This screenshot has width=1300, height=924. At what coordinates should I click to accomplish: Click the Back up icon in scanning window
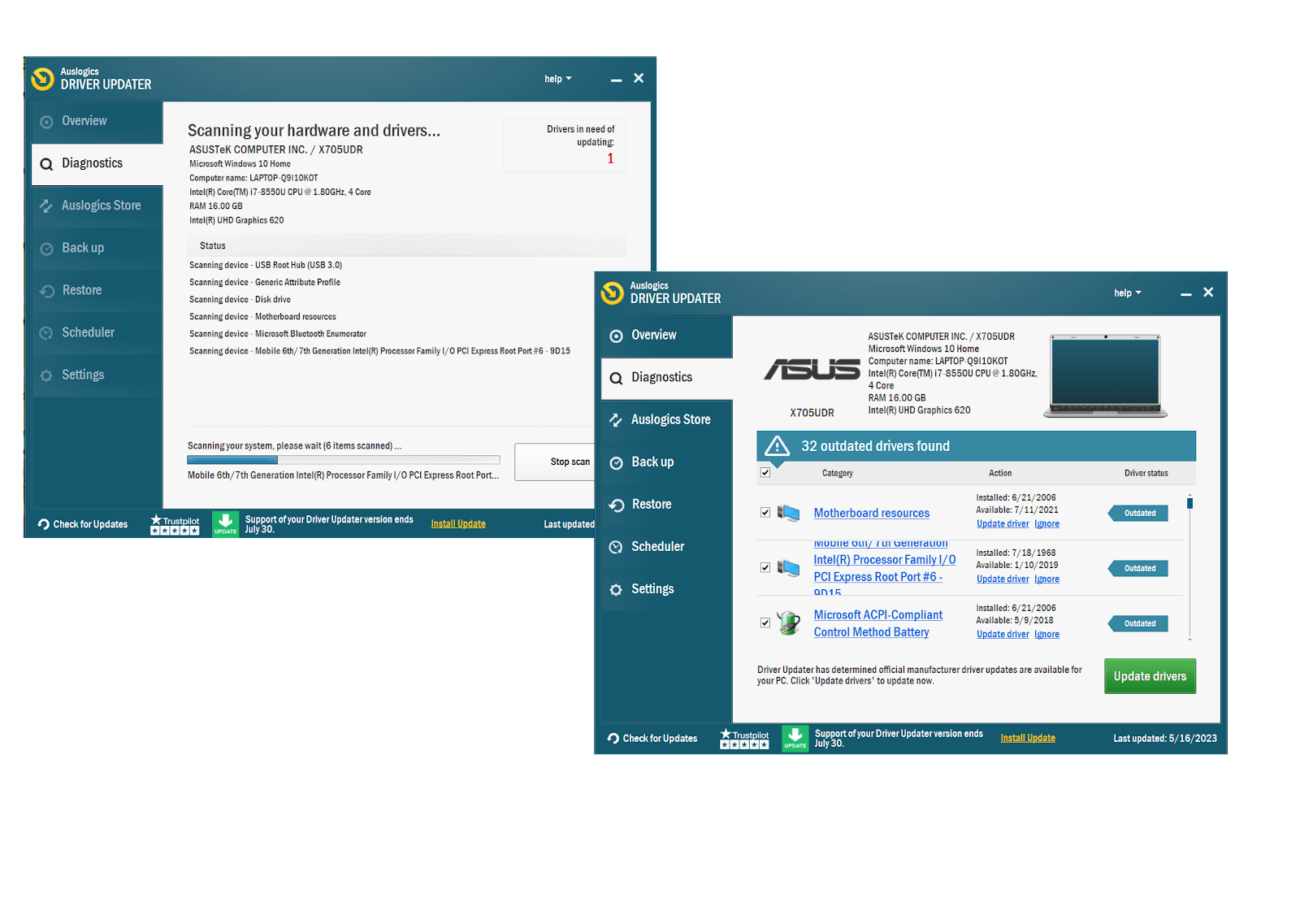coord(46,249)
